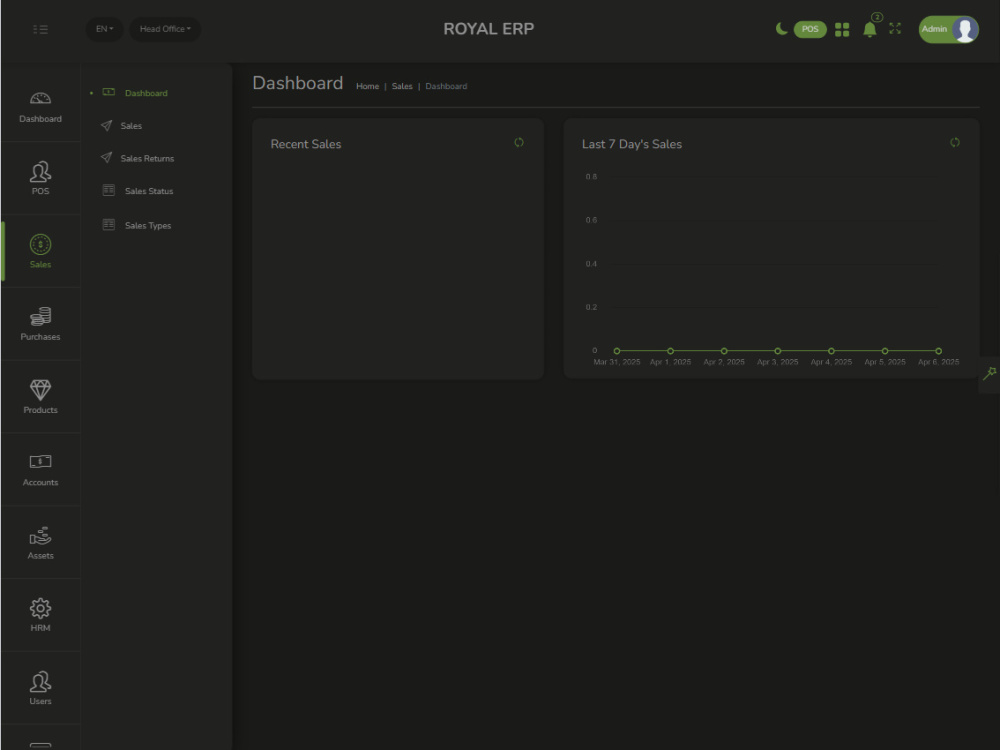Open Users module in sidebar
1000x750 pixels.
[40, 688]
